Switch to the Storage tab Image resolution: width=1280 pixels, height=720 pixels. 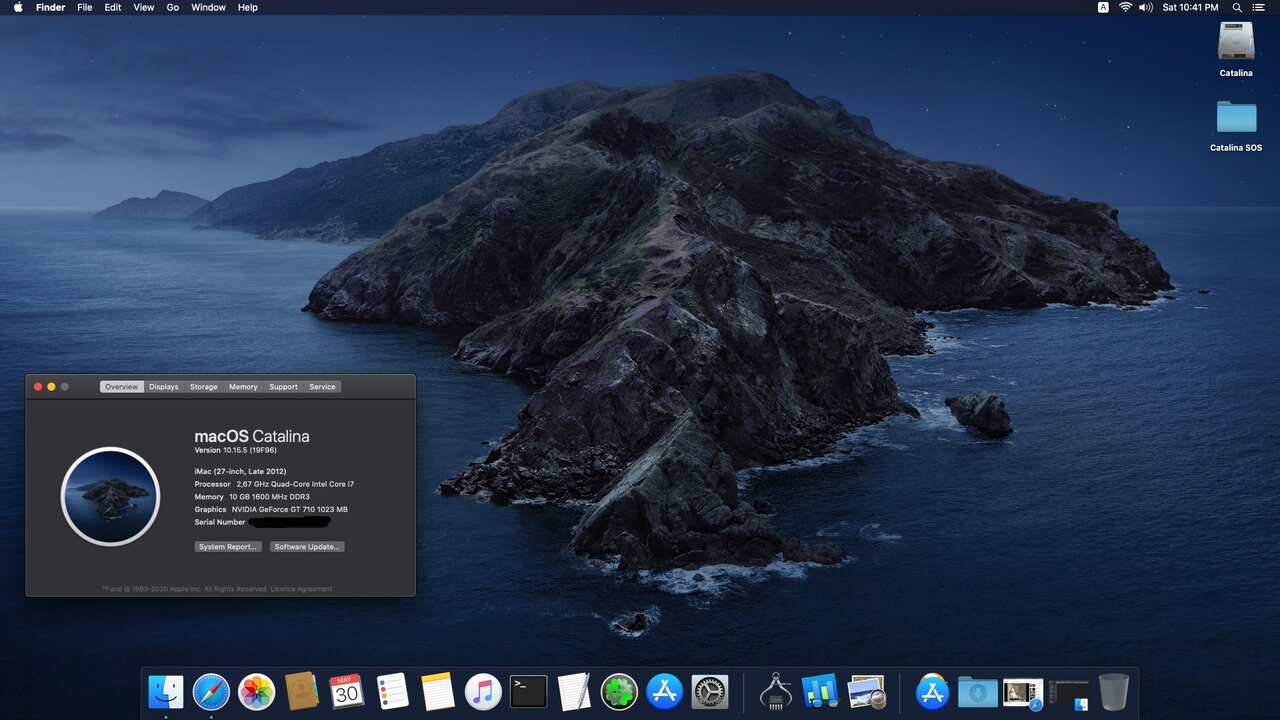pos(204,387)
